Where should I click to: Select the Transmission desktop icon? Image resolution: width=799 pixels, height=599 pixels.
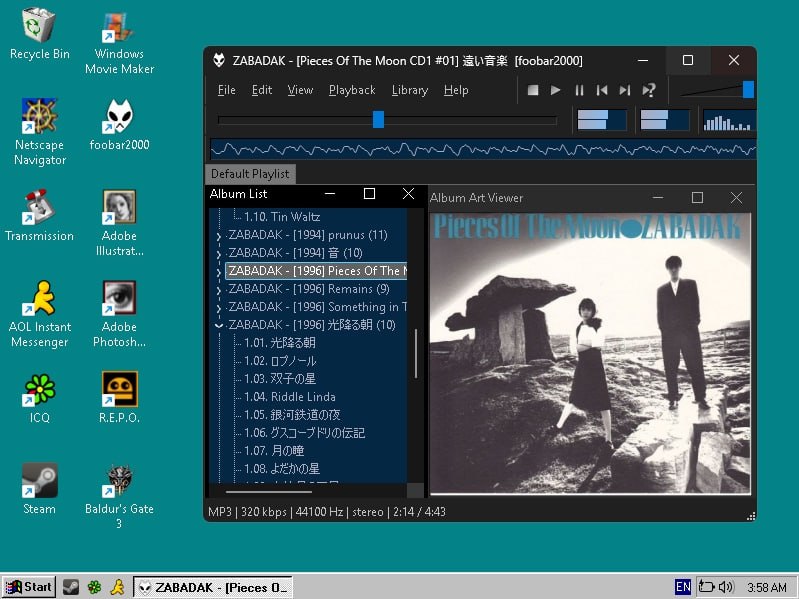pos(39,216)
